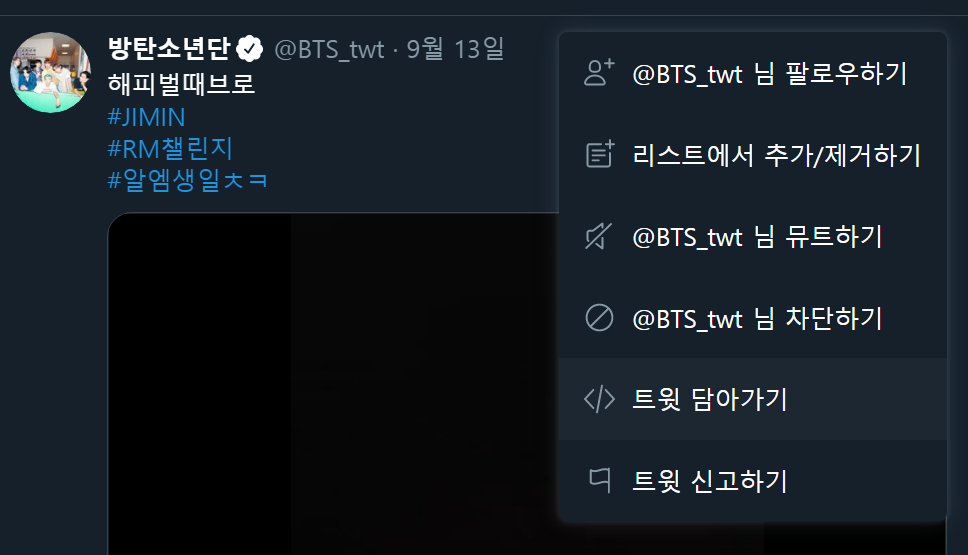This screenshot has height=555, width=968.
Task: Select '@BTS_twt 님 뮤트하기' option
Action: click(x=753, y=236)
